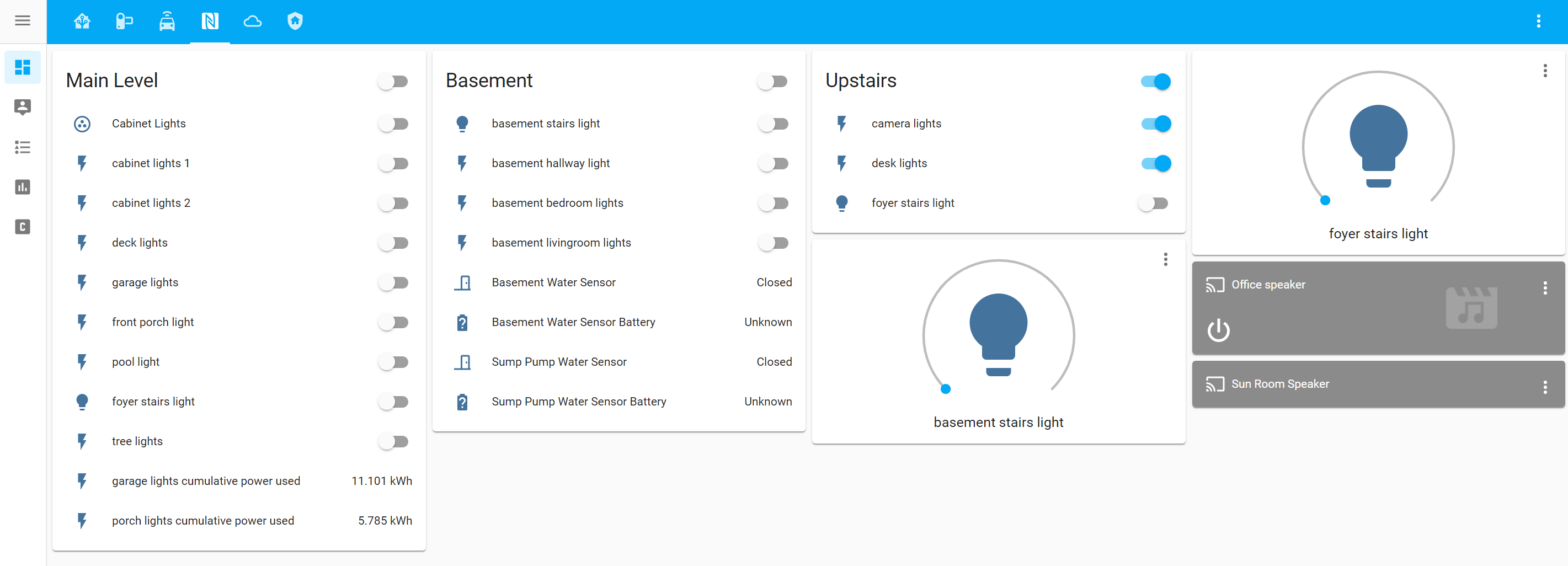
Task: Click the 5.785 kWh value
Action: [385, 520]
